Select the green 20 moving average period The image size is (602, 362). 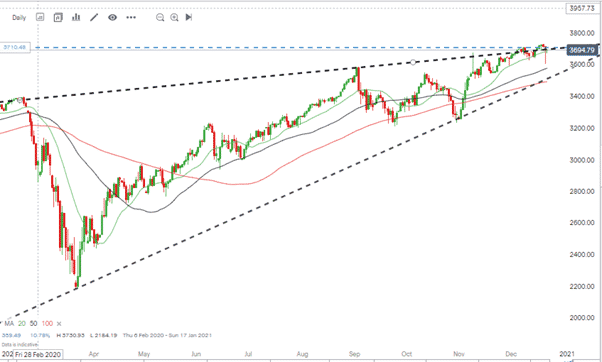22,324
